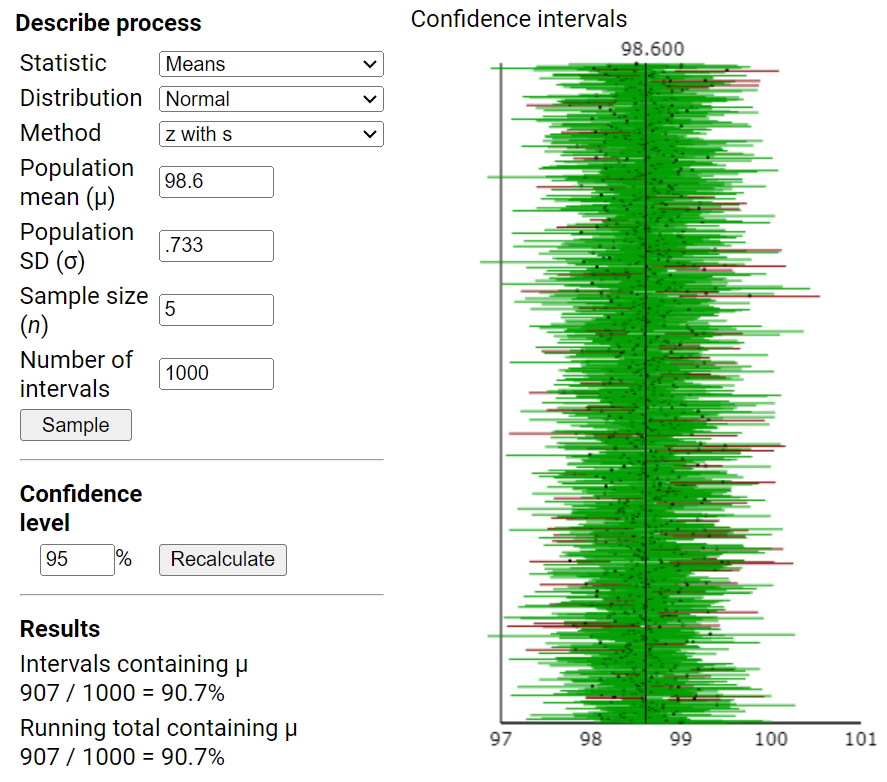Select the Population SD (σ) field

tap(215, 245)
